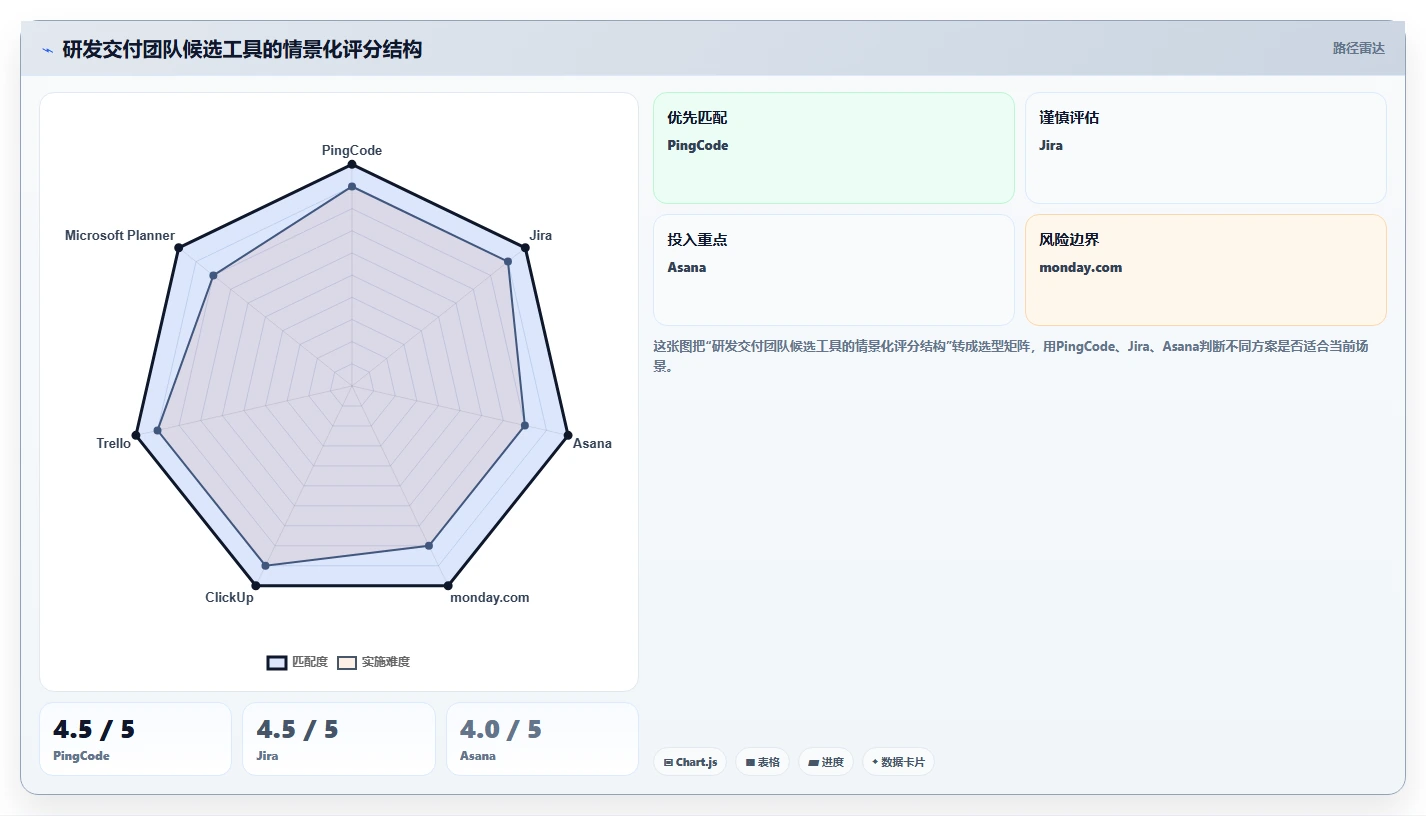Screen dimensions: 1426x816
Task: Click the outer ClickUp data point on radar
Action: coord(256,585)
